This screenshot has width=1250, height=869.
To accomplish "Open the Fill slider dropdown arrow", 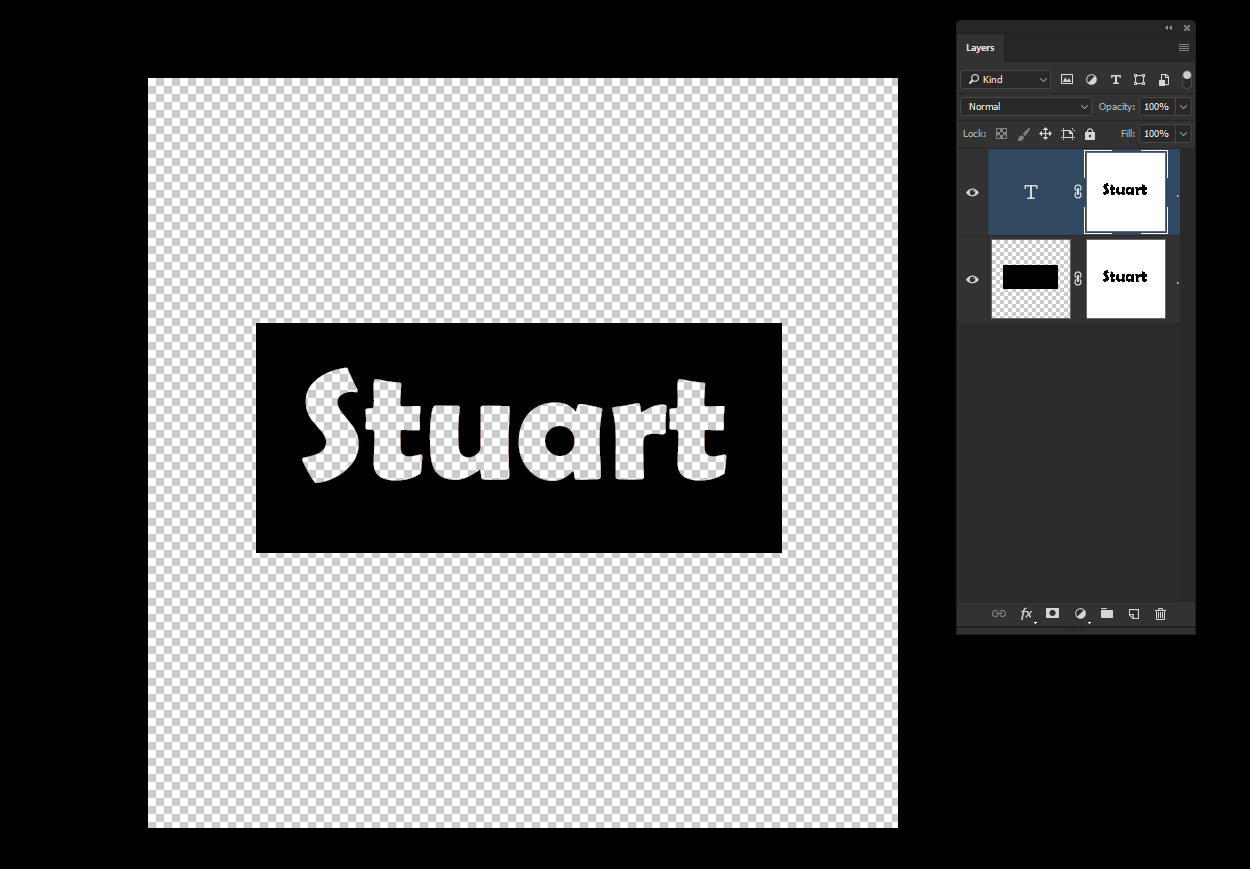I will [x=1184, y=134].
